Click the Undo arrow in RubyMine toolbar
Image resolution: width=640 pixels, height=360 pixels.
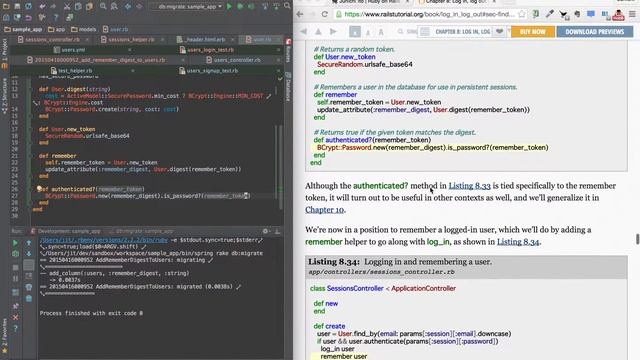click(x=42, y=6)
